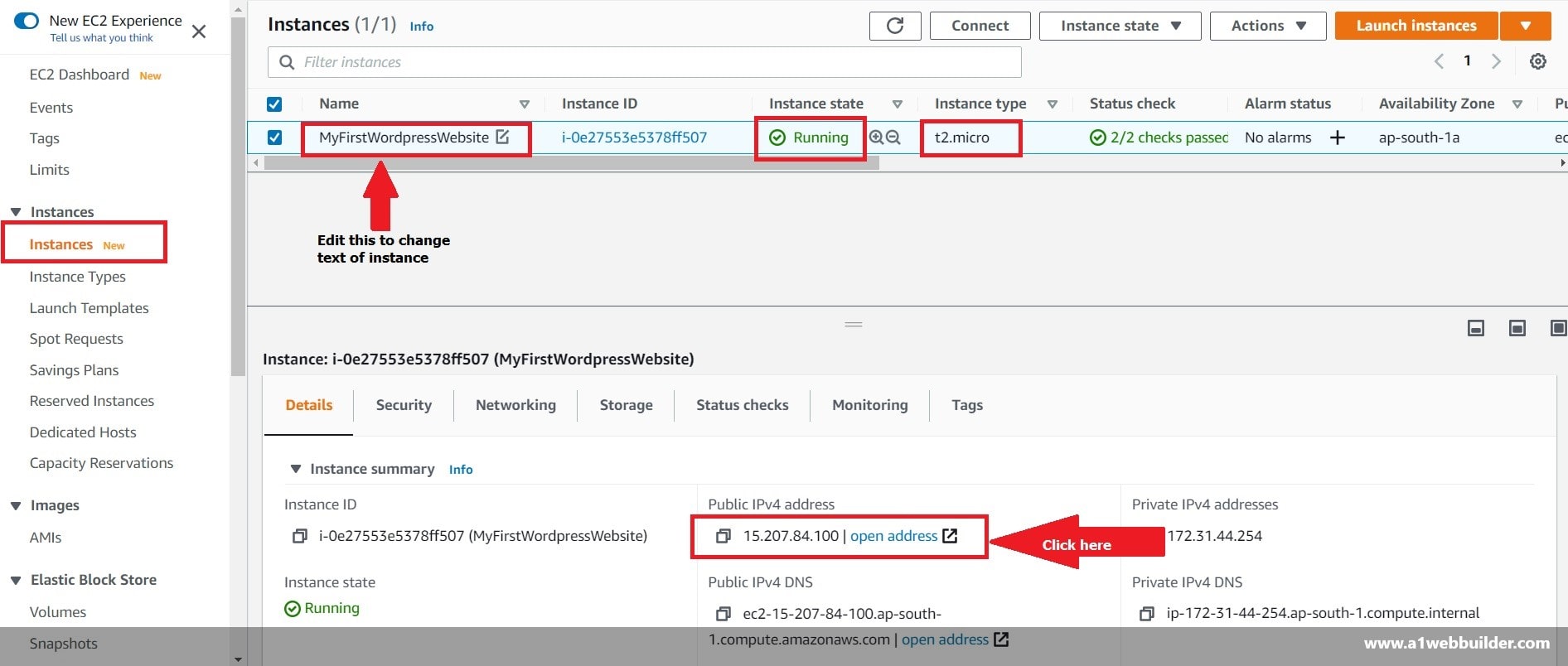This screenshot has width=1568, height=666.
Task: Toggle the New EC2 Experience switch
Action: (x=27, y=21)
